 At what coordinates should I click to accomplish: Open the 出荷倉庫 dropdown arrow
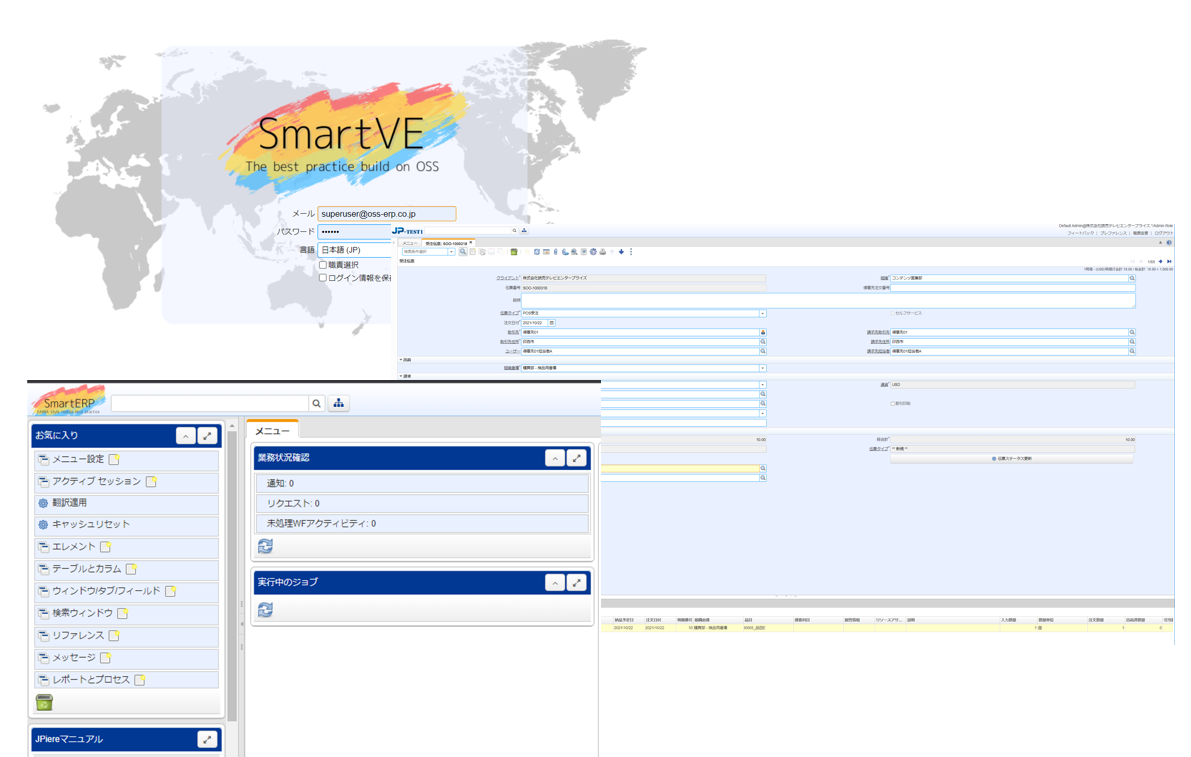click(x=763, y=368)
